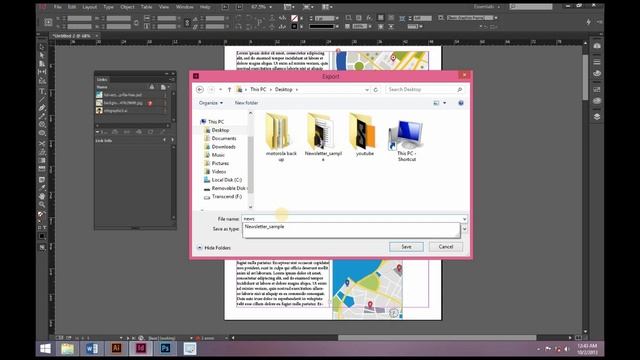Select the Page tool

coord(42,63)
